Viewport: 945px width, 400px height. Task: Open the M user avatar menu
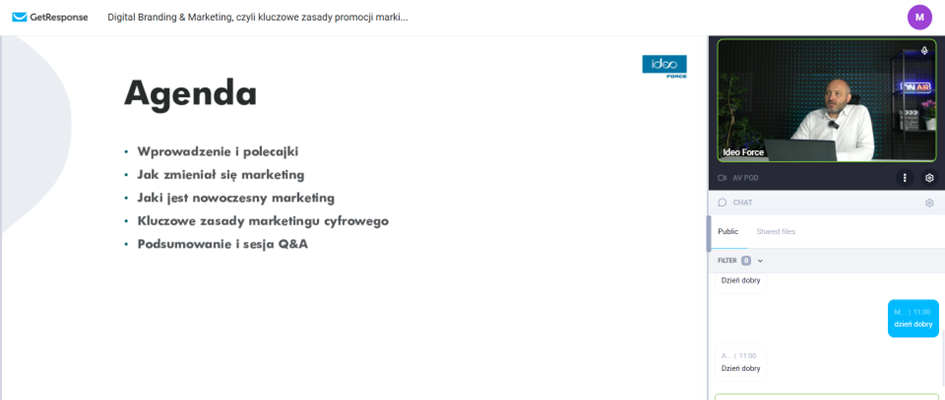point(919,17)
